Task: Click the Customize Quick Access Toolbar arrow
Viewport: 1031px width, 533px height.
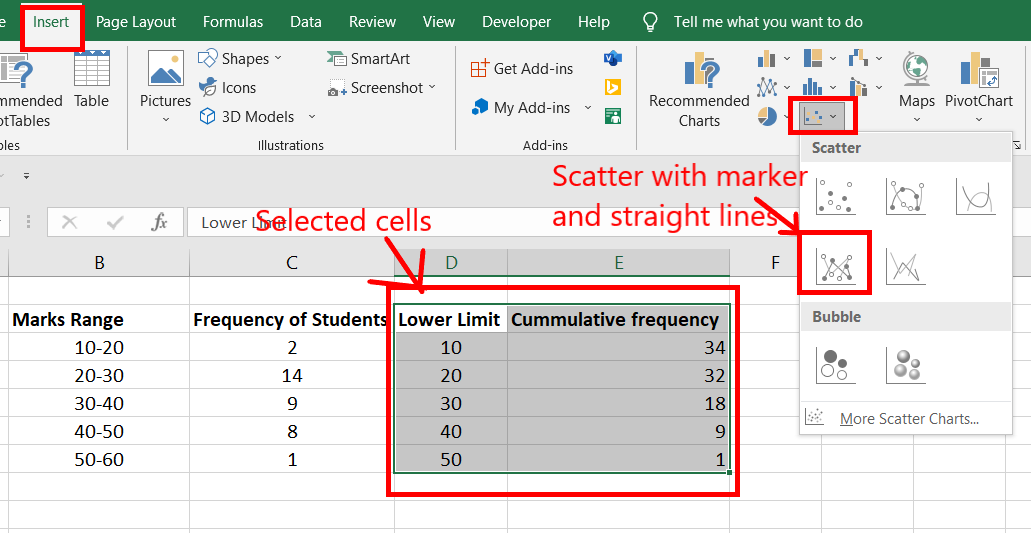Action: pos(27,175)
